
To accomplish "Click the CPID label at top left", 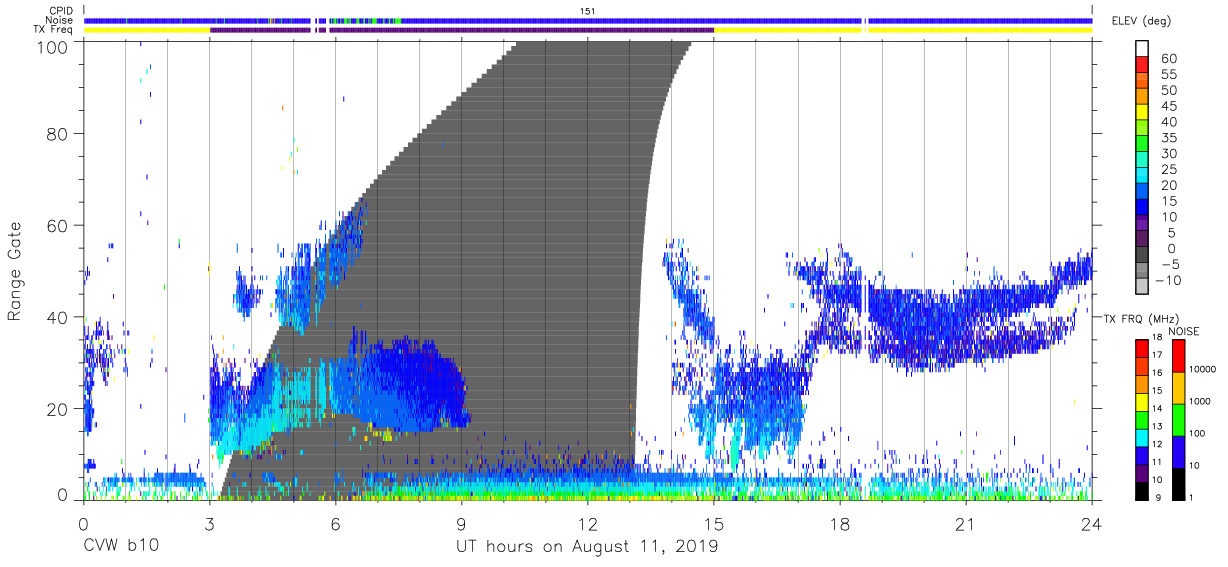I will tap(61, 10).
